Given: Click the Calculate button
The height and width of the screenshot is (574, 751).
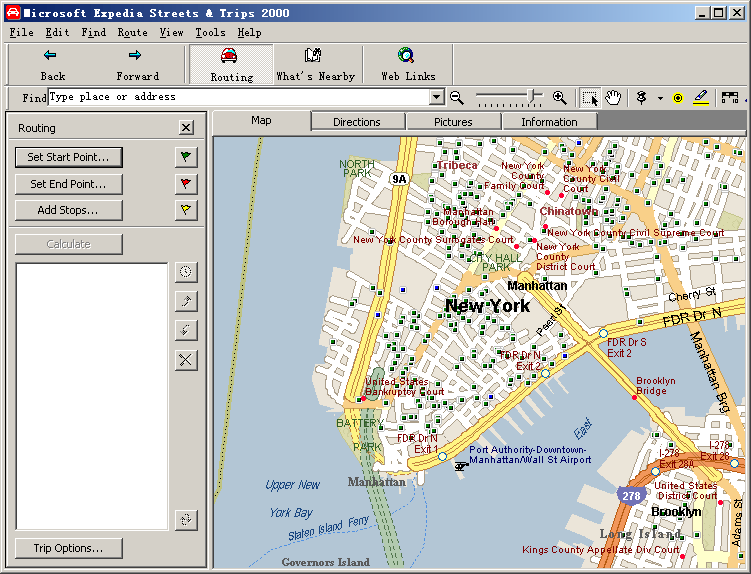Looking at the screenshot, I should point(68,244).
